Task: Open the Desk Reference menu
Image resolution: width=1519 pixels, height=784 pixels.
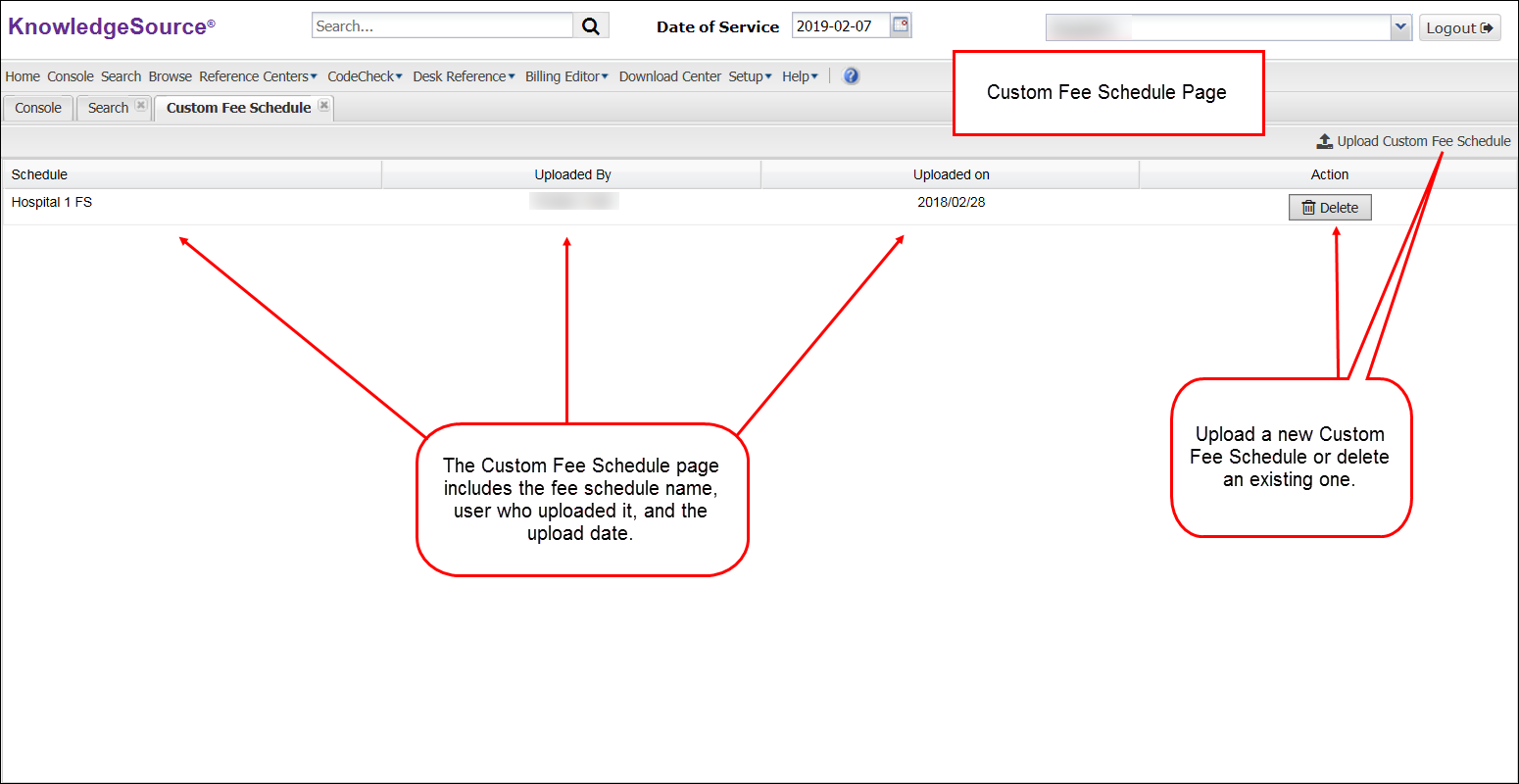Action: [x=464, y=76]
